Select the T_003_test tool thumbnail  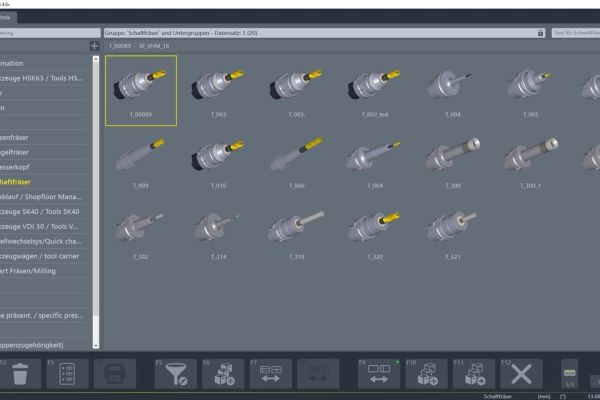pos(375,90)
